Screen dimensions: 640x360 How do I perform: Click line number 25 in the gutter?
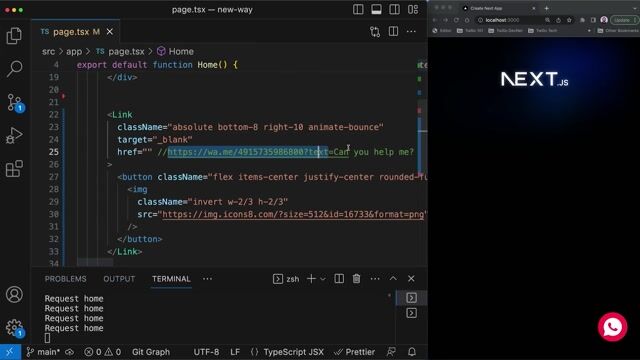[54, 152]
